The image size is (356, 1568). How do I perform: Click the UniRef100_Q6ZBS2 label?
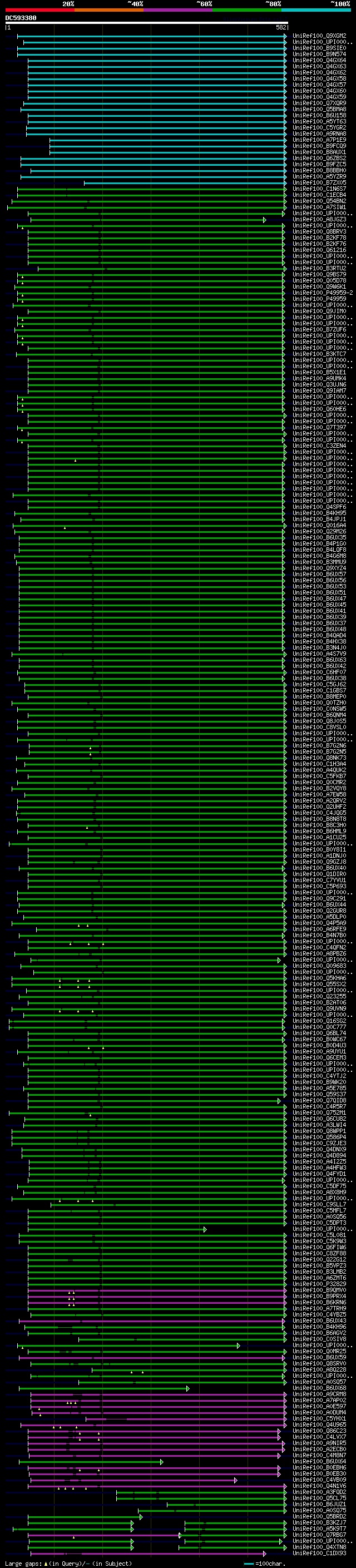319,159
